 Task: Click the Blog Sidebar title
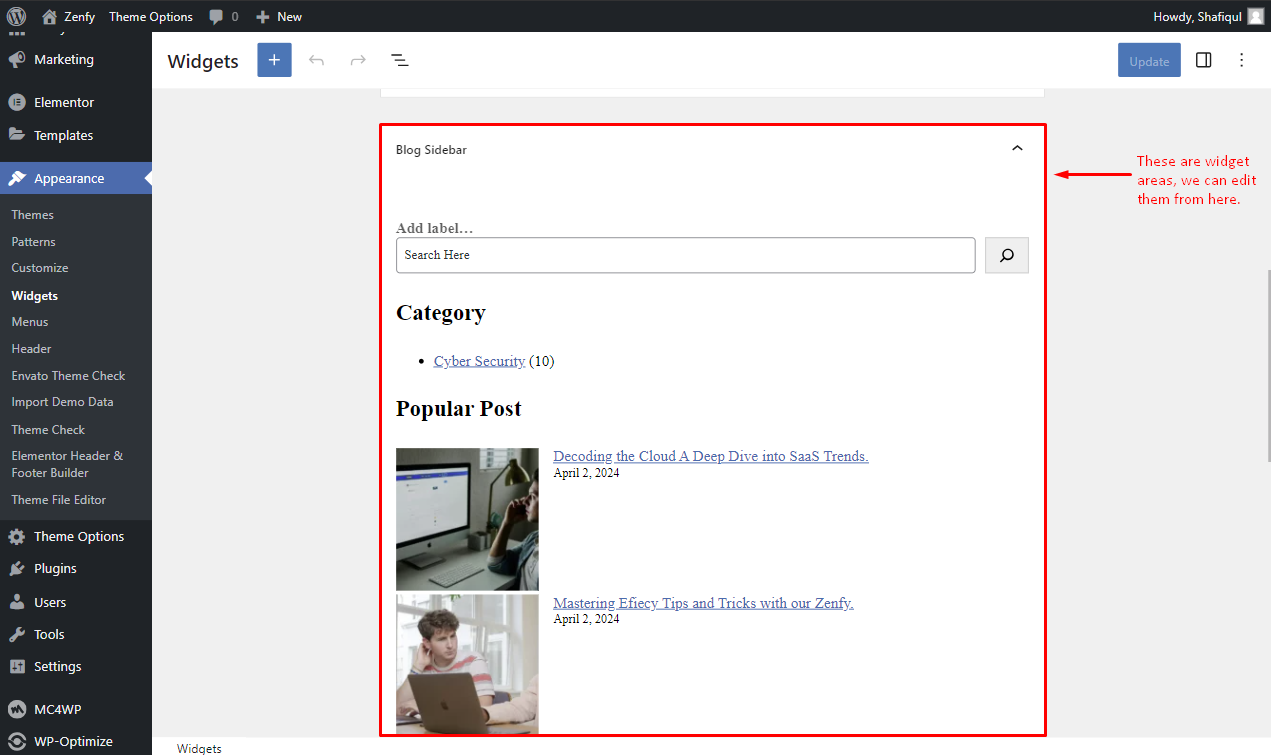[x=431, y=150]
